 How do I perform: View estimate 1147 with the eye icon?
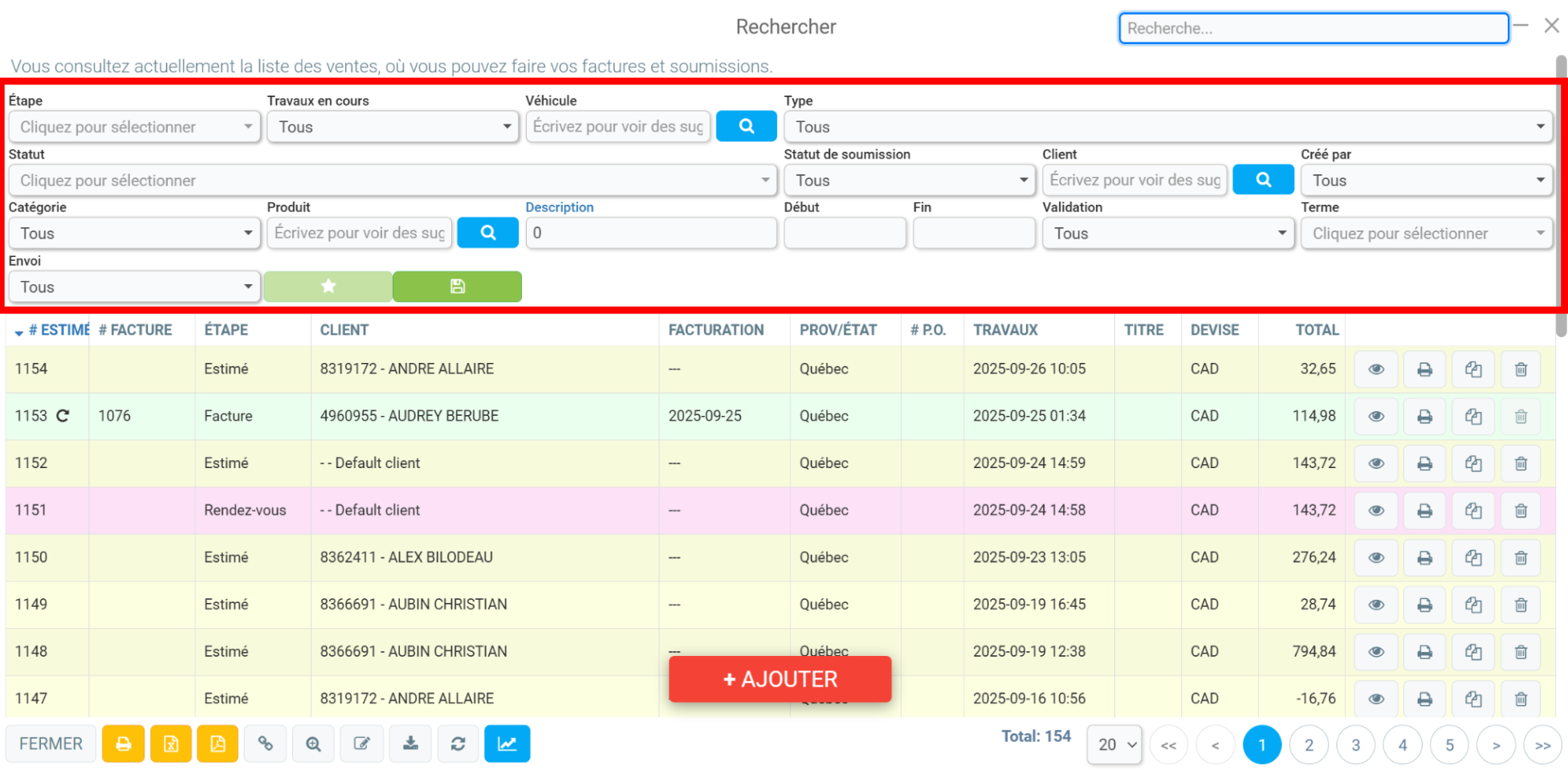point(1376,699)
